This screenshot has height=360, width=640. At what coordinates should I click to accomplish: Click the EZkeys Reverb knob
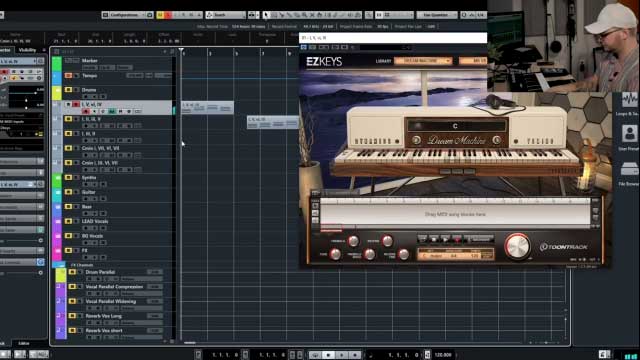click(x=387, y=241)
